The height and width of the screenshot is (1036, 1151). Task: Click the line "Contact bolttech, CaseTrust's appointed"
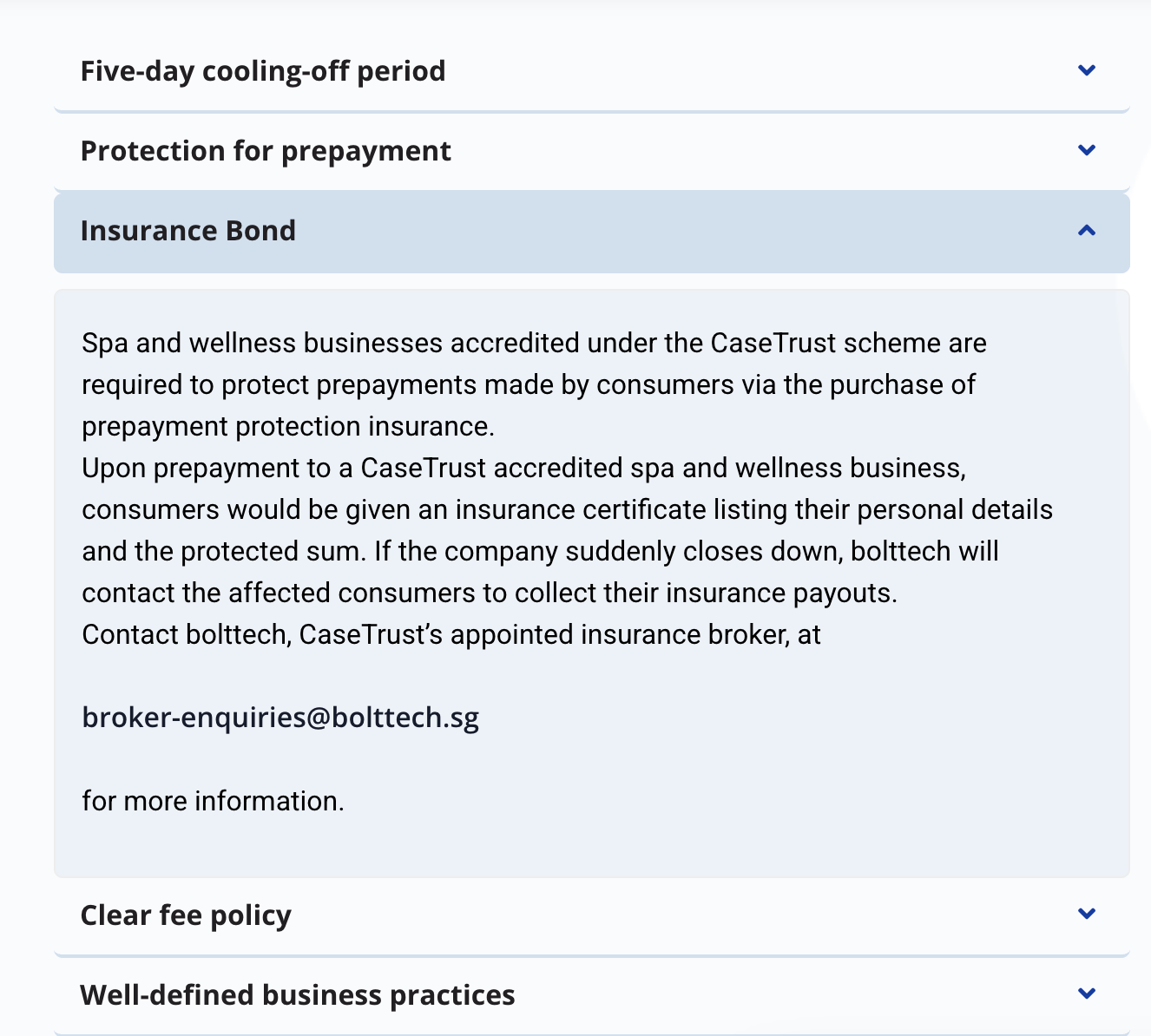pyautogui.click(x=451, y=635)
